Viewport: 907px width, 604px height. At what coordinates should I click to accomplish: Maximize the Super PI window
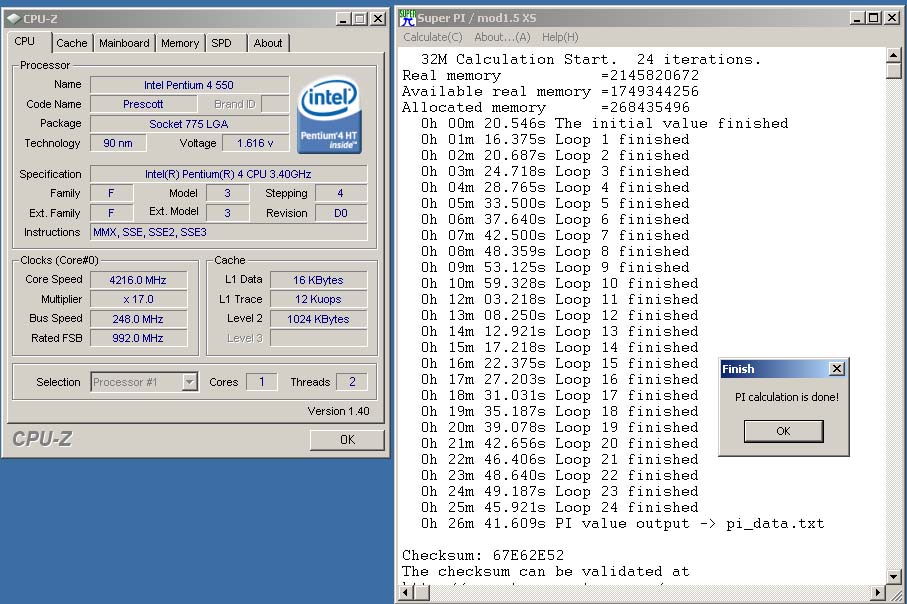(x=874, y=18)
